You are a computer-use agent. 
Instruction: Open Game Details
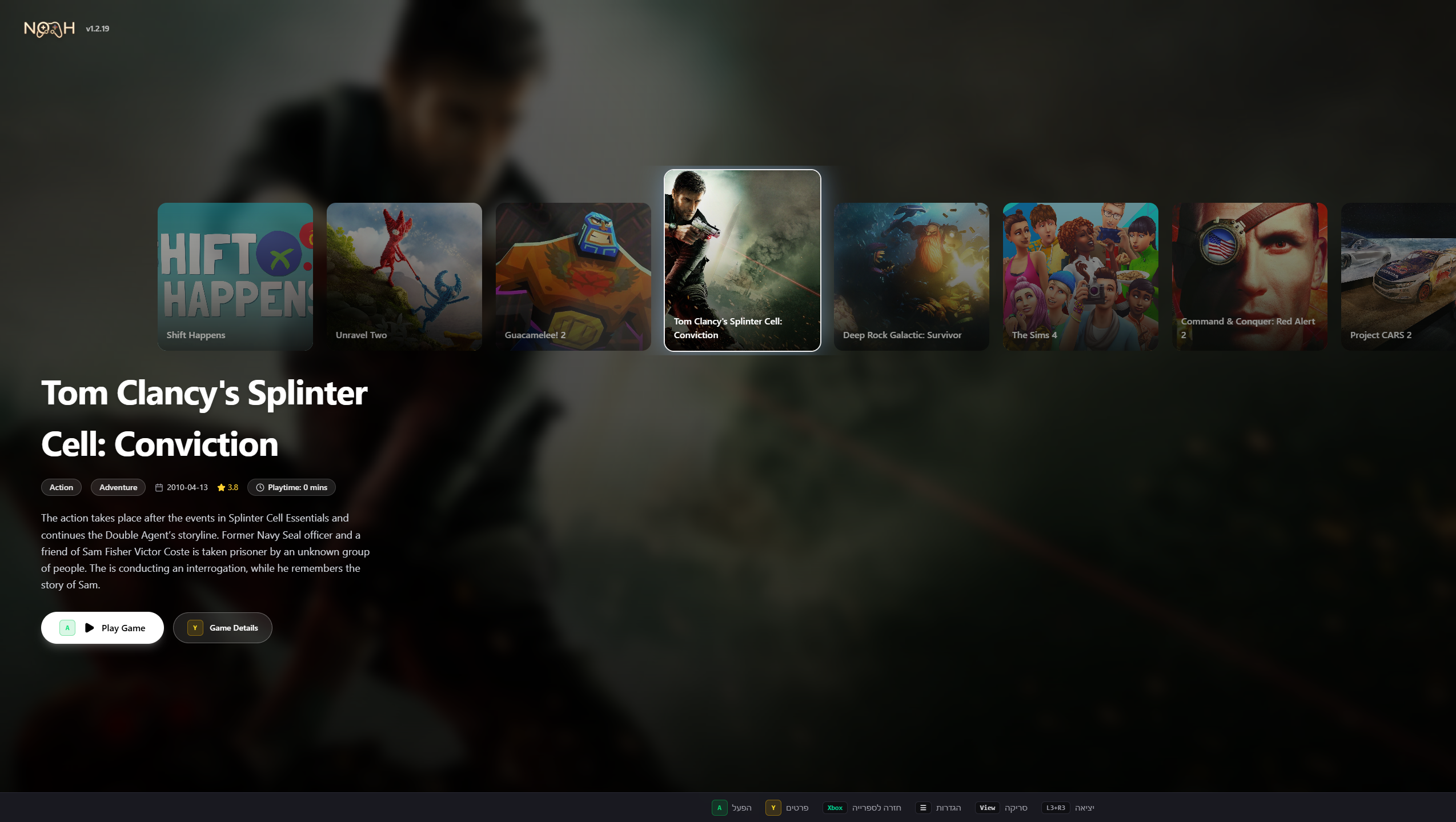[x=223, y=628]
